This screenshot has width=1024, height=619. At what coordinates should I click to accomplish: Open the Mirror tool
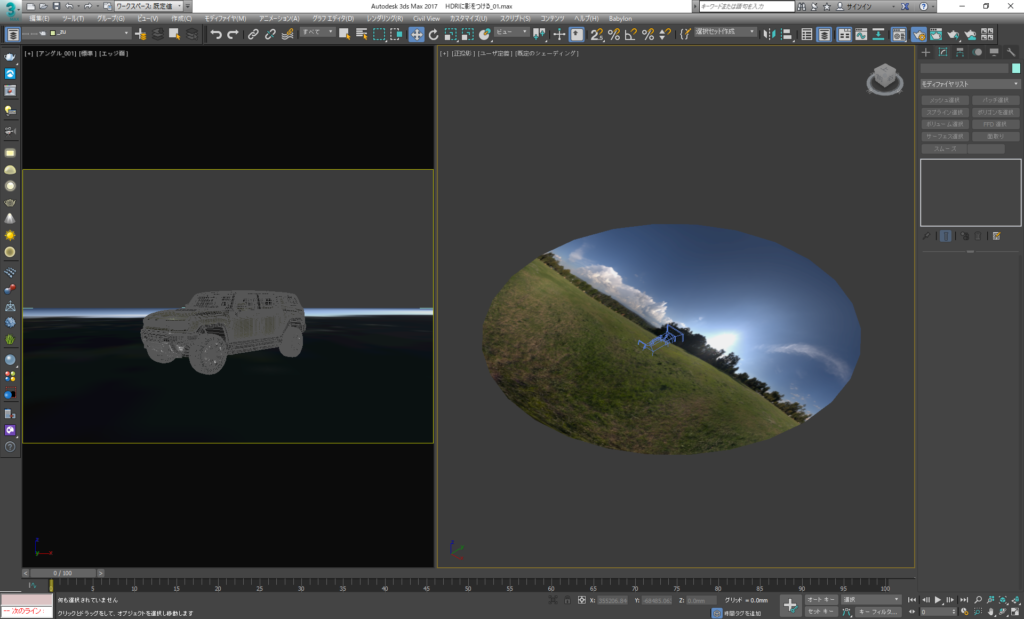click(x=768, y=34)
